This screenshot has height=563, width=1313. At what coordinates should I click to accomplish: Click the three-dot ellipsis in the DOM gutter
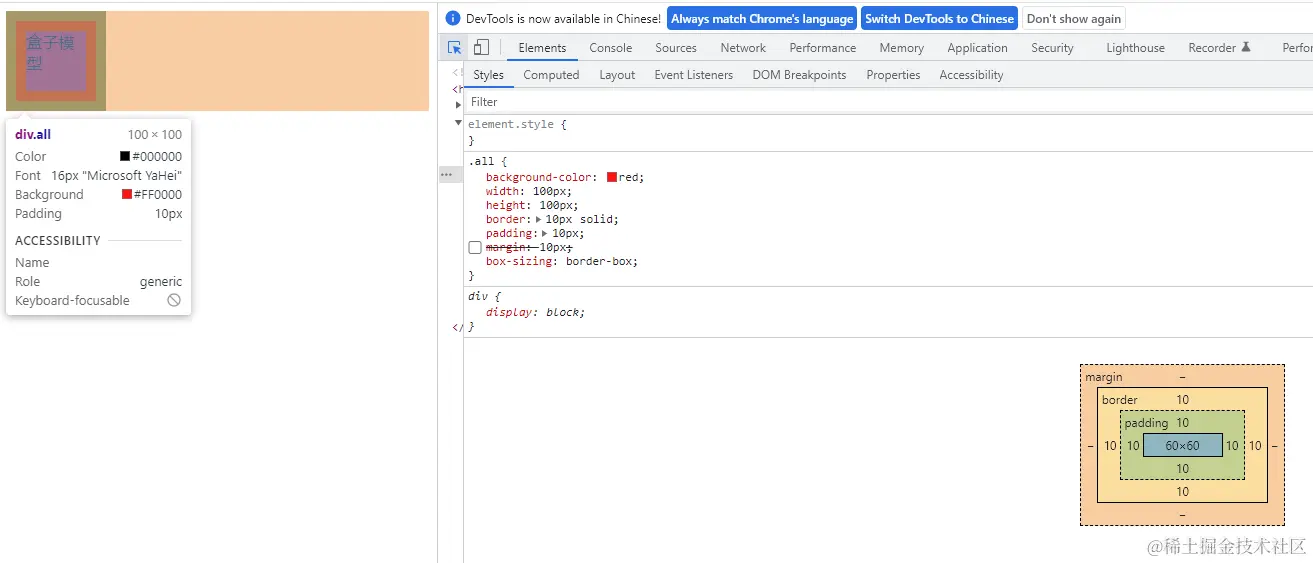coord(446,174)
